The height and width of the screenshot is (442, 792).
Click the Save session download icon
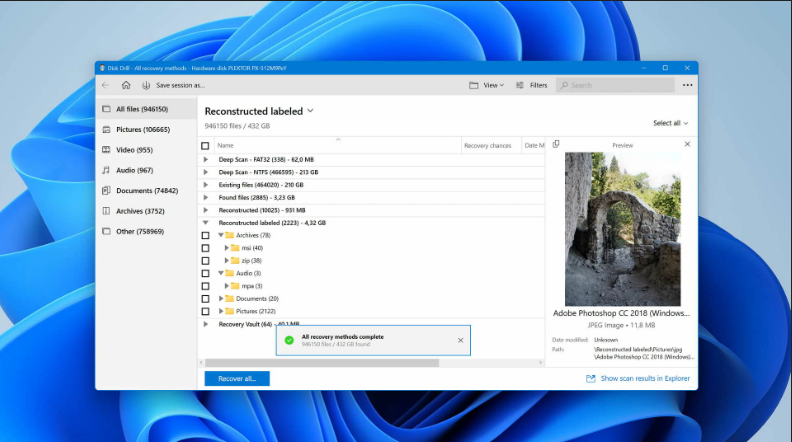(x=146, y=85)
